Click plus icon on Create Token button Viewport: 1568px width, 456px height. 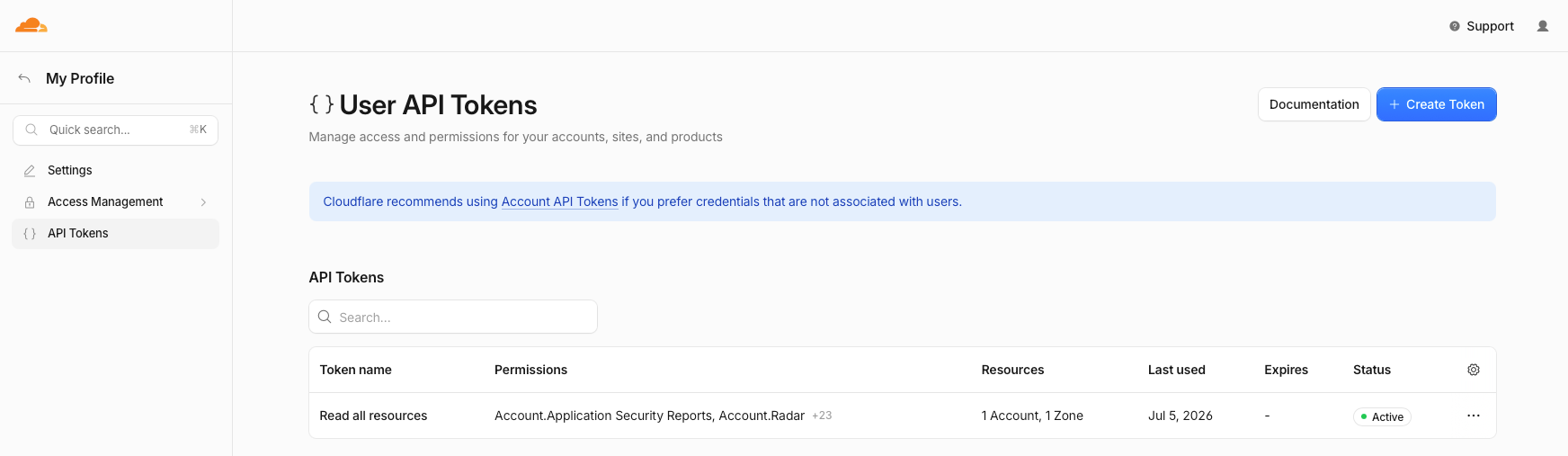(1394, 104)
